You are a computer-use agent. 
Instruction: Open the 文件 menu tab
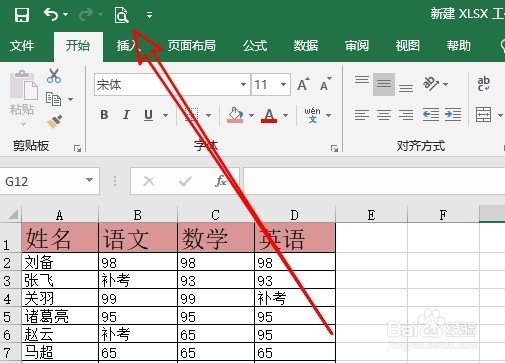pyautogui.click(x=22, y=46)
